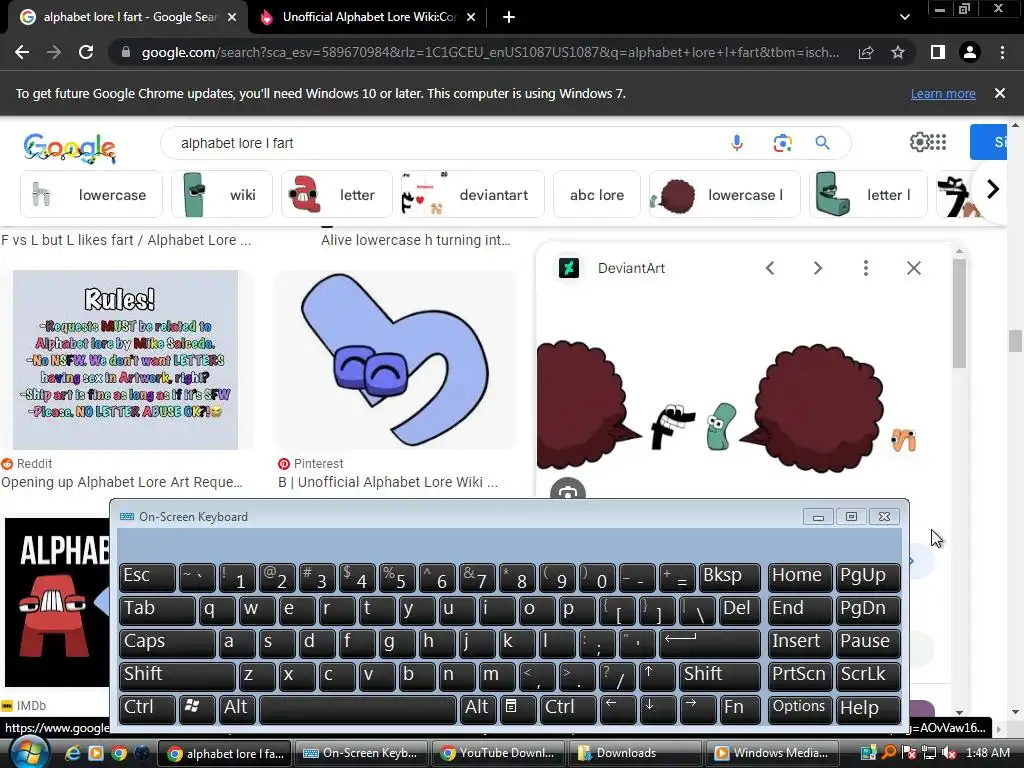Select the letter l filter chip
The image size is (1024, 768).
pyautogui.click(x=868, y=195)
